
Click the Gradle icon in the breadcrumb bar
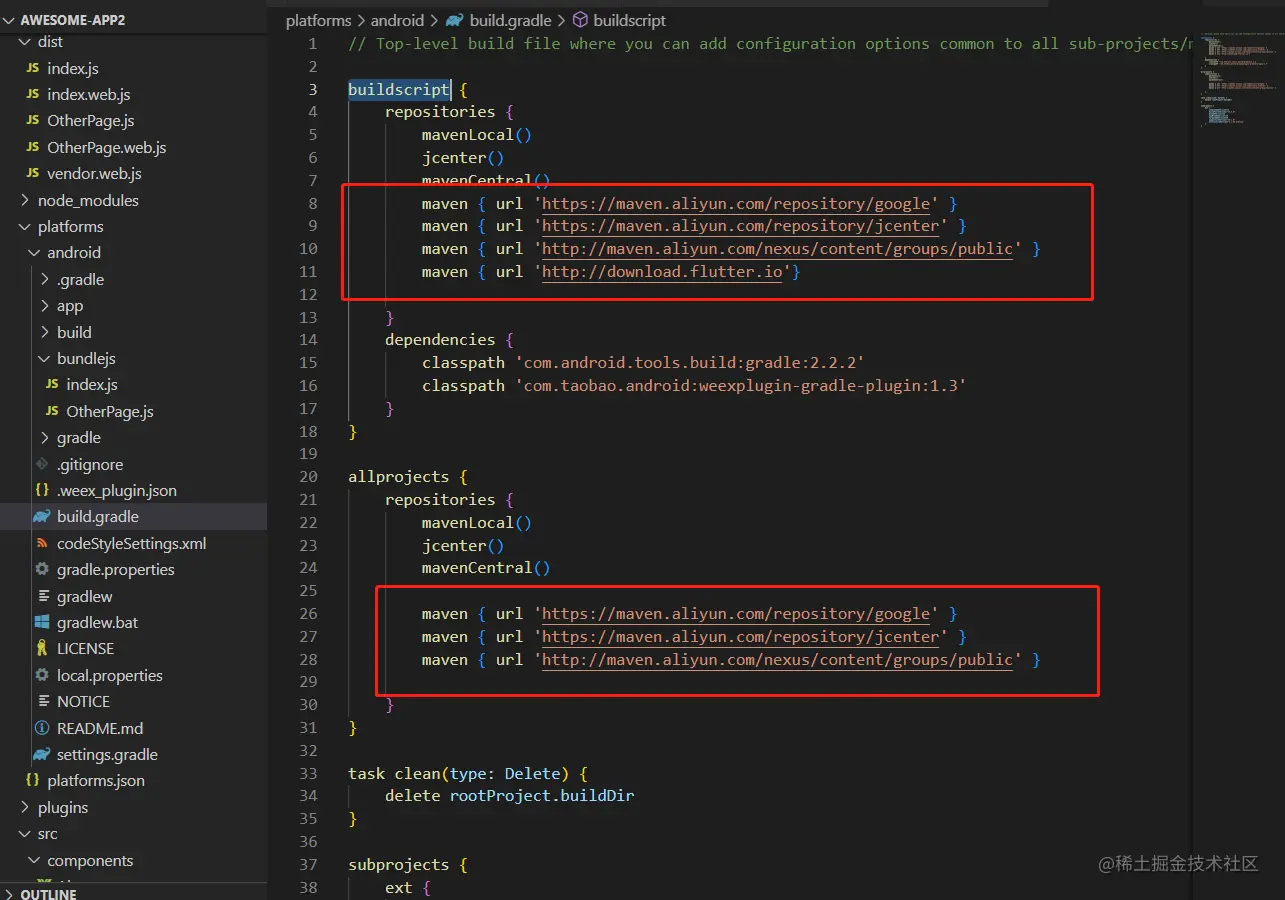(455, 20)
